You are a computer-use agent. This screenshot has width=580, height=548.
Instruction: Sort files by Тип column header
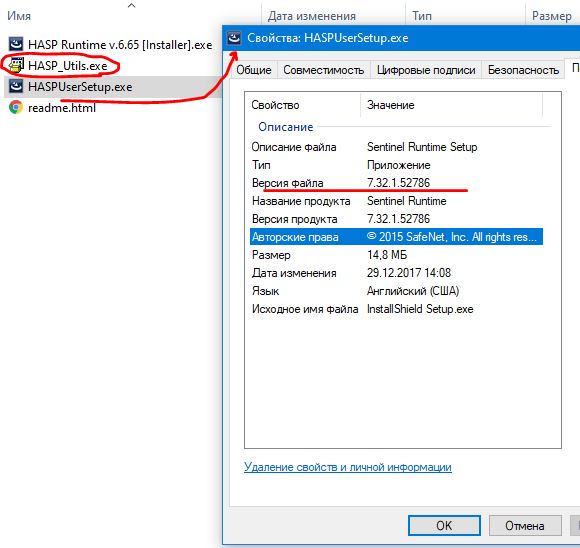tap(422, 16)
